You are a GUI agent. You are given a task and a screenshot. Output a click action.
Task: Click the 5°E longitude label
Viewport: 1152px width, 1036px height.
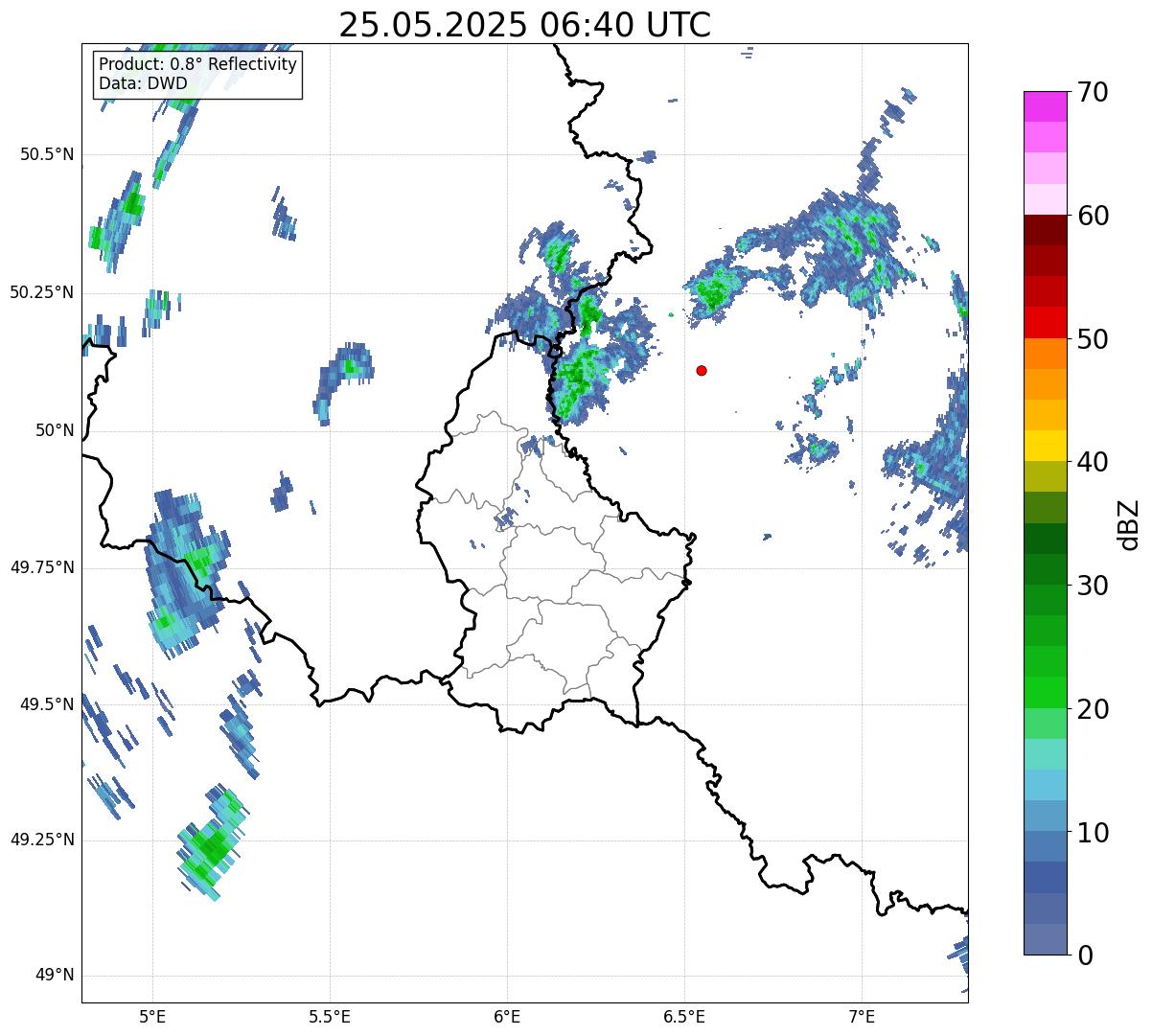point(152,1016)
